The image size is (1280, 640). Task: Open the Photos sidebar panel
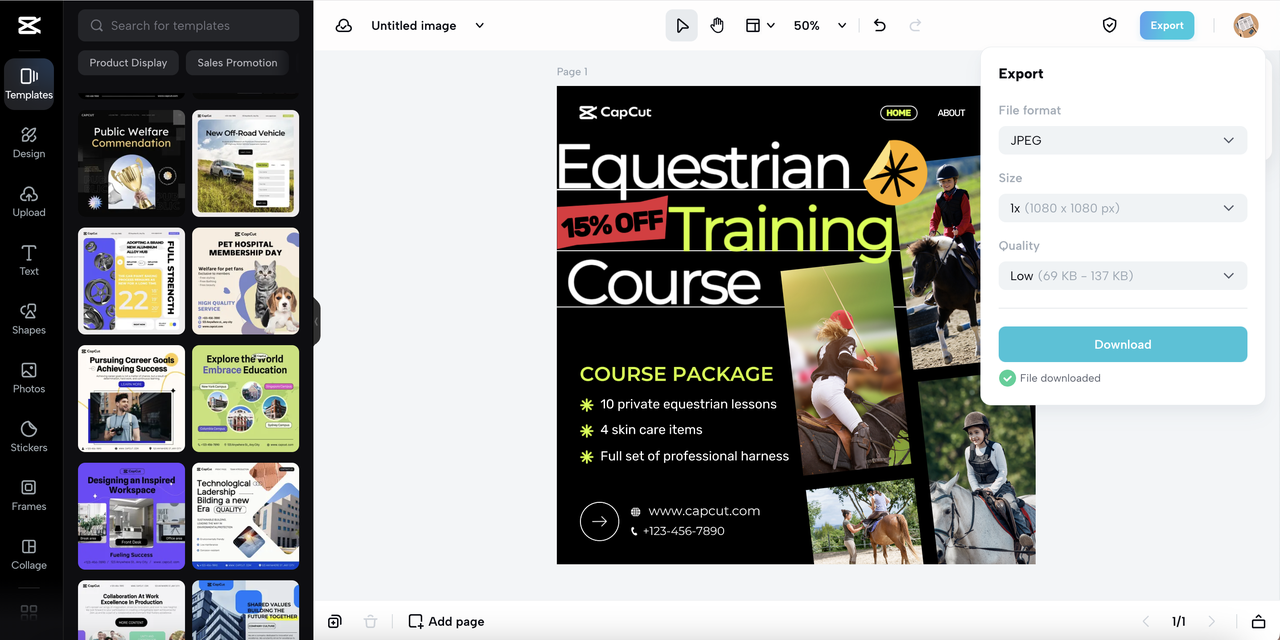pyautogui.click(x=29, y=378)
